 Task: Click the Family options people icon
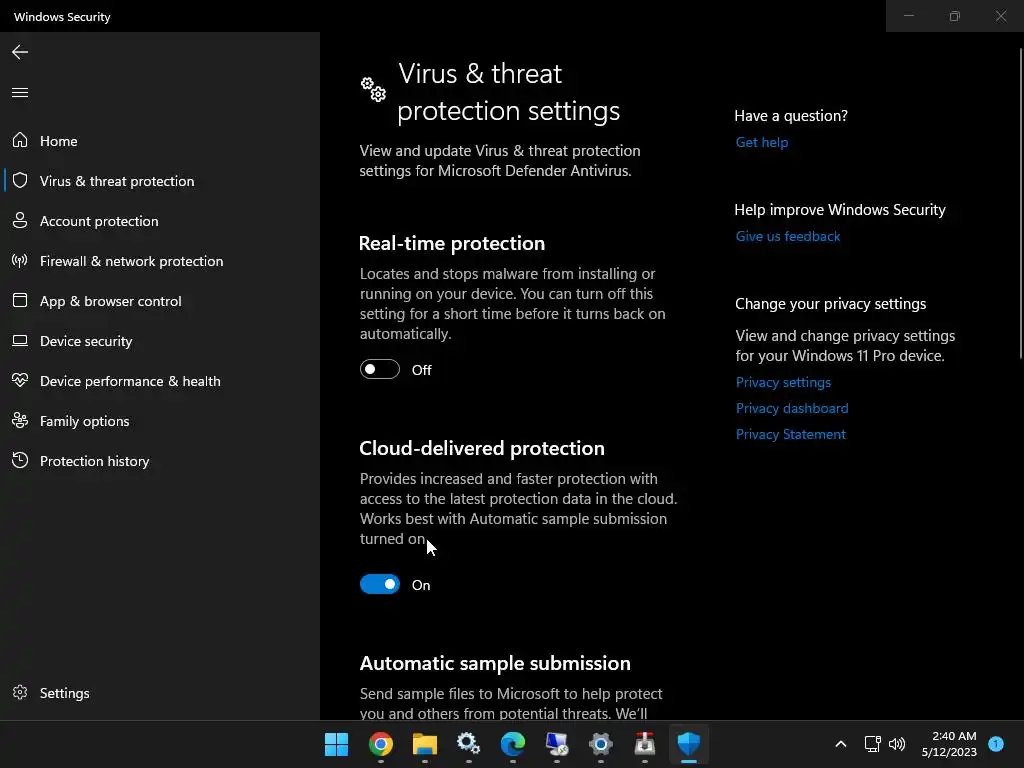pyautogui.click(x=20, y=421)
